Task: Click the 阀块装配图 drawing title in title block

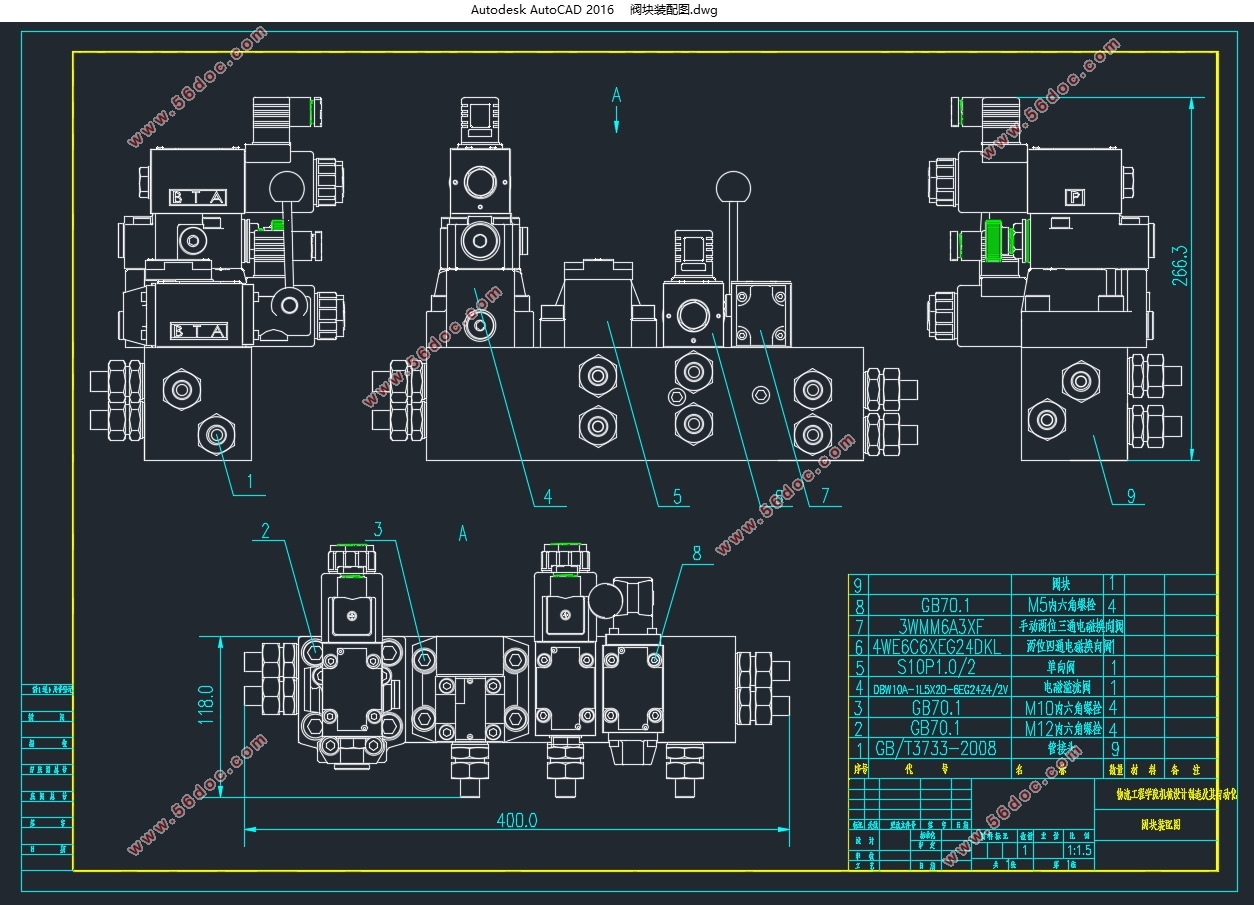Action: tap(1160, 825)
